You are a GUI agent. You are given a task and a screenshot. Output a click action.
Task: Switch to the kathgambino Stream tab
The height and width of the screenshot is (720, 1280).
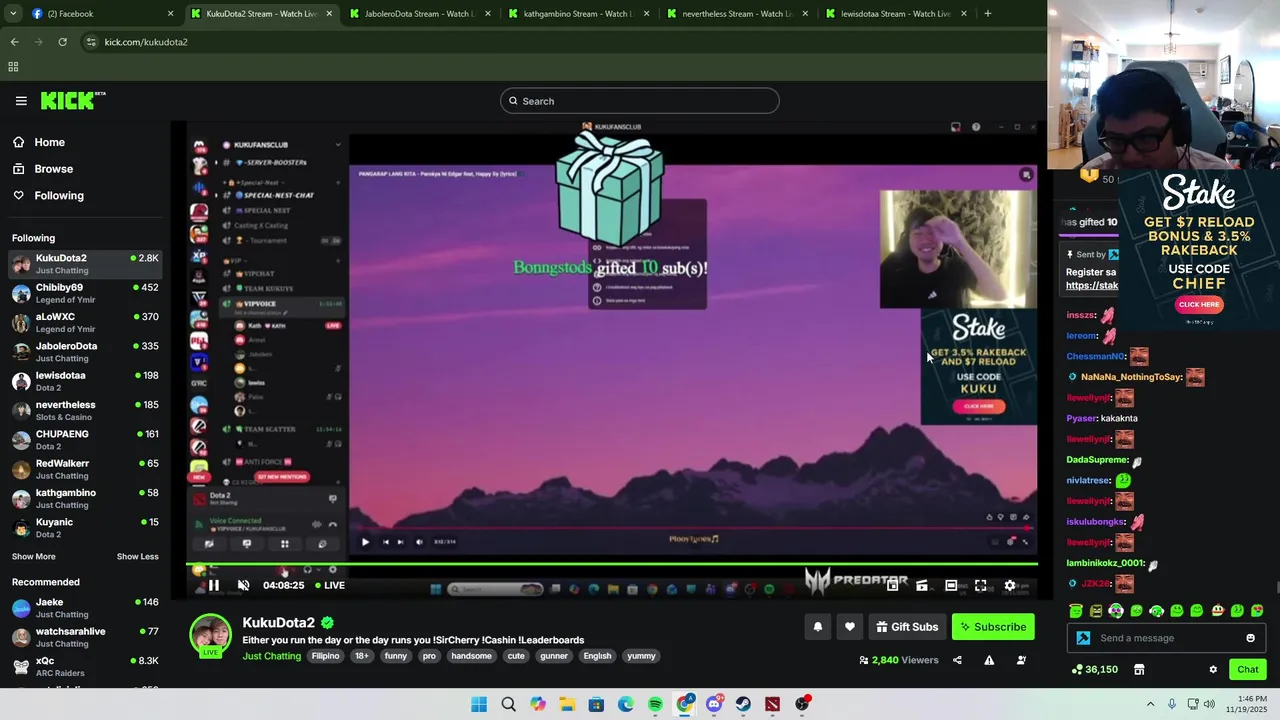click(577, 13)
